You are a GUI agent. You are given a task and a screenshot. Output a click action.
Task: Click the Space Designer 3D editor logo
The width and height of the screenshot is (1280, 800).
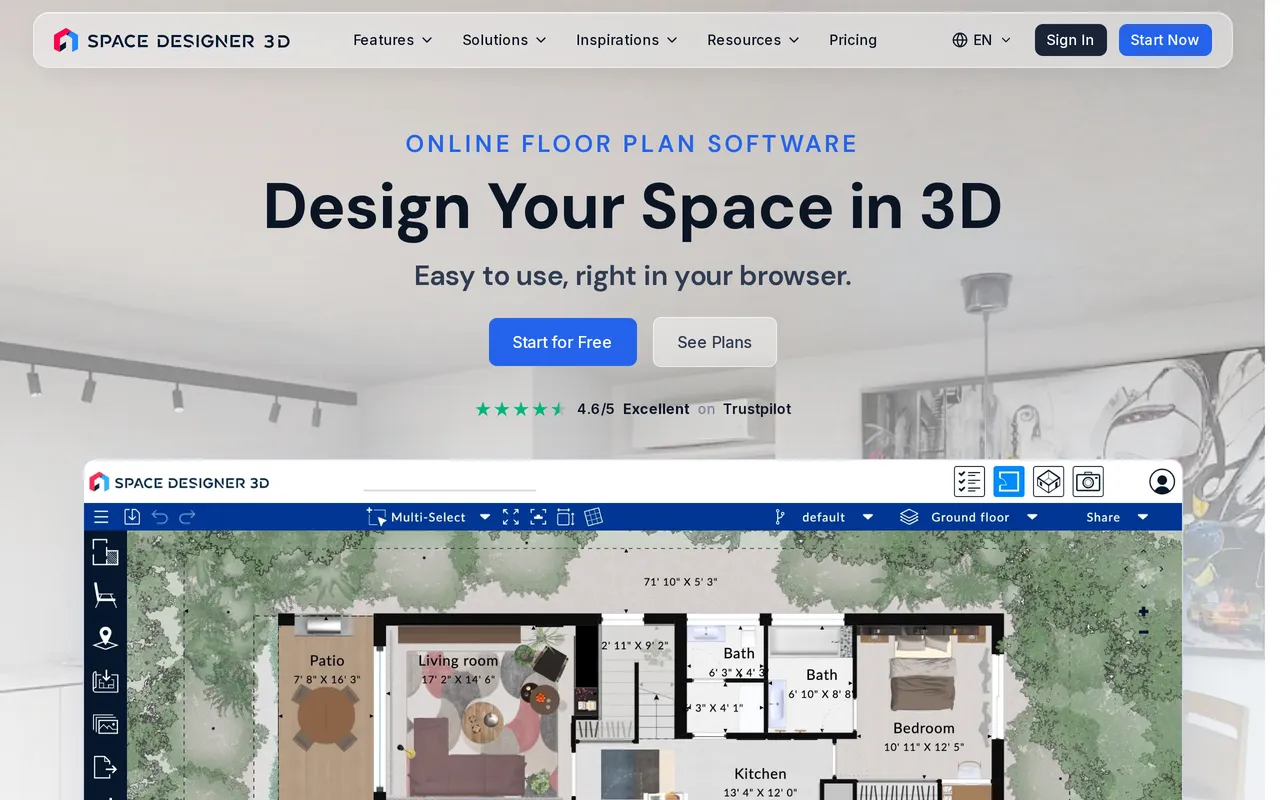tap(180, 482)
